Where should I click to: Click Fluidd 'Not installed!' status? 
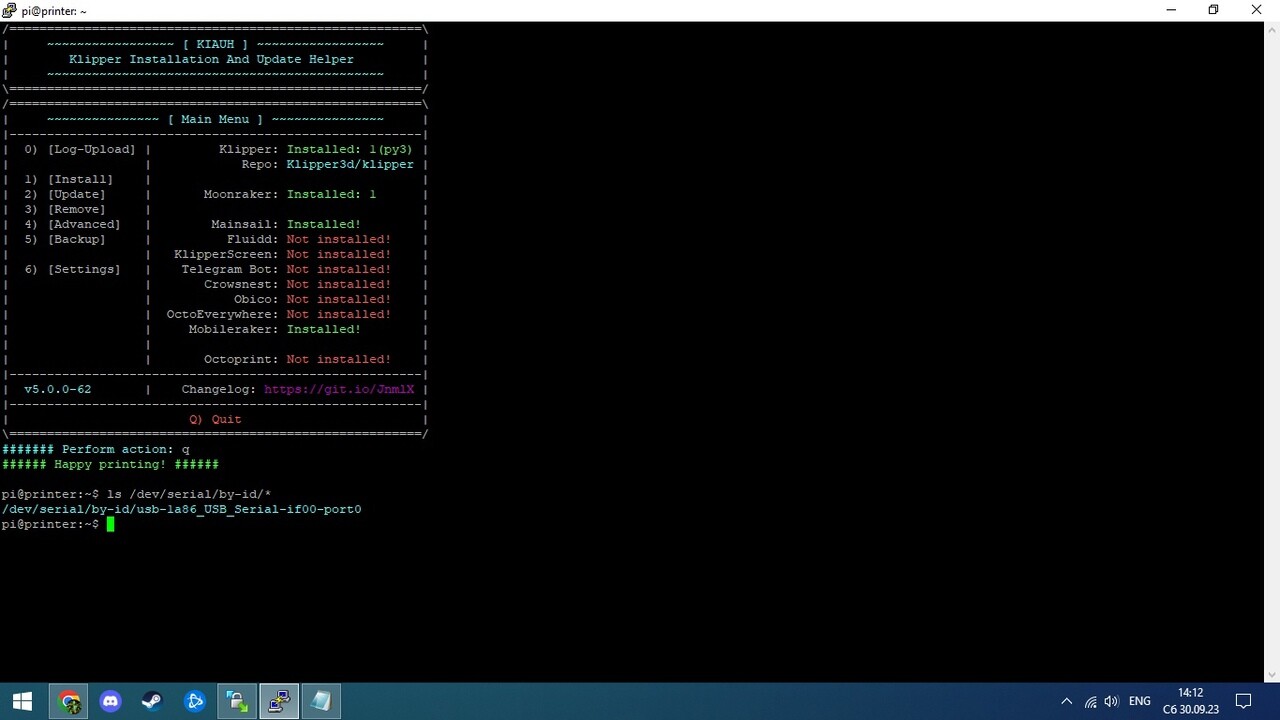339,239
